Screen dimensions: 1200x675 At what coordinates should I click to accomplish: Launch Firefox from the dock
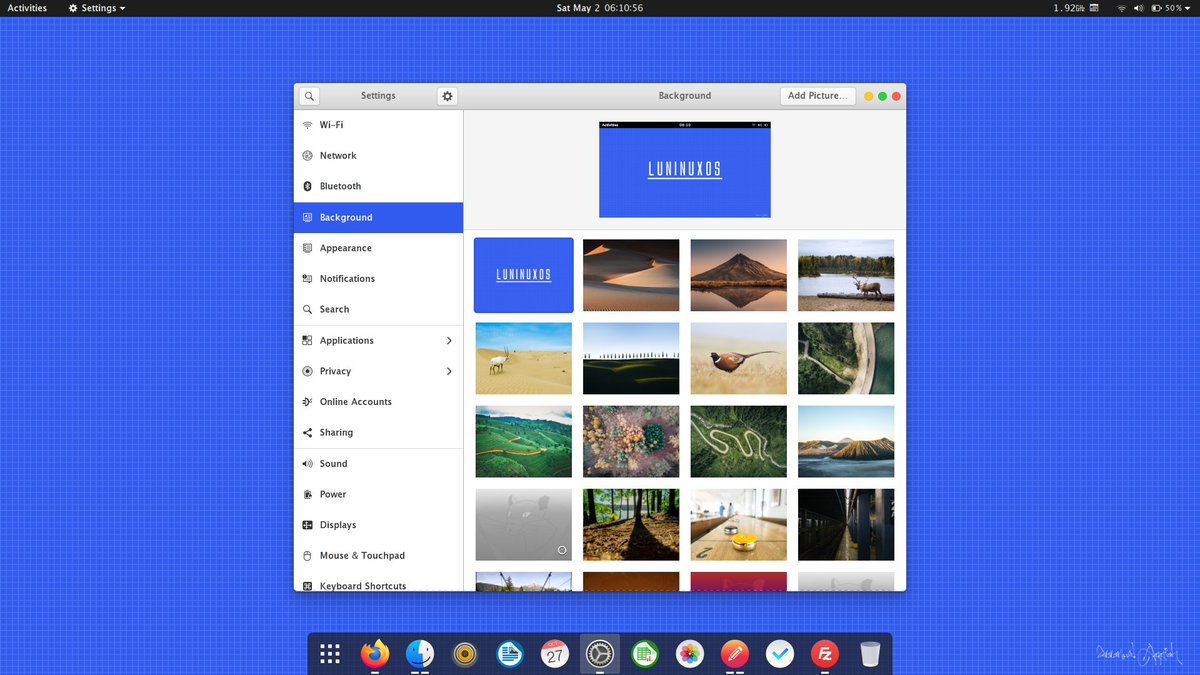point(373,653)
